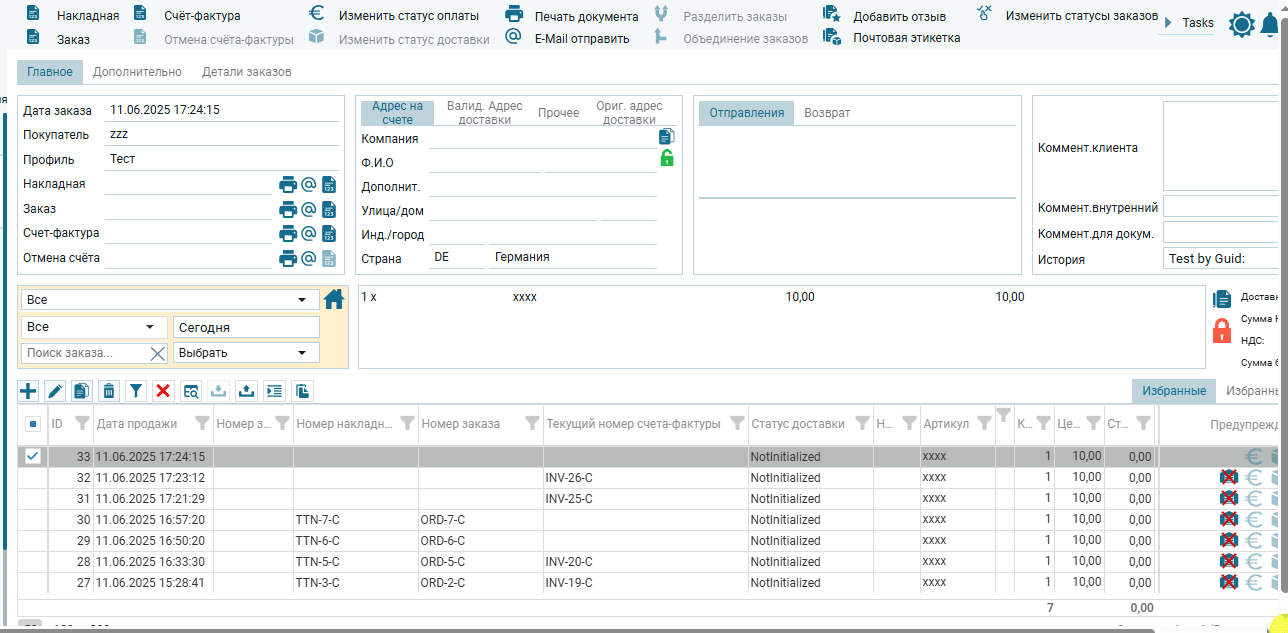
Task: Click the trash delete icon above the grid
Action: [x=109, y=391]
